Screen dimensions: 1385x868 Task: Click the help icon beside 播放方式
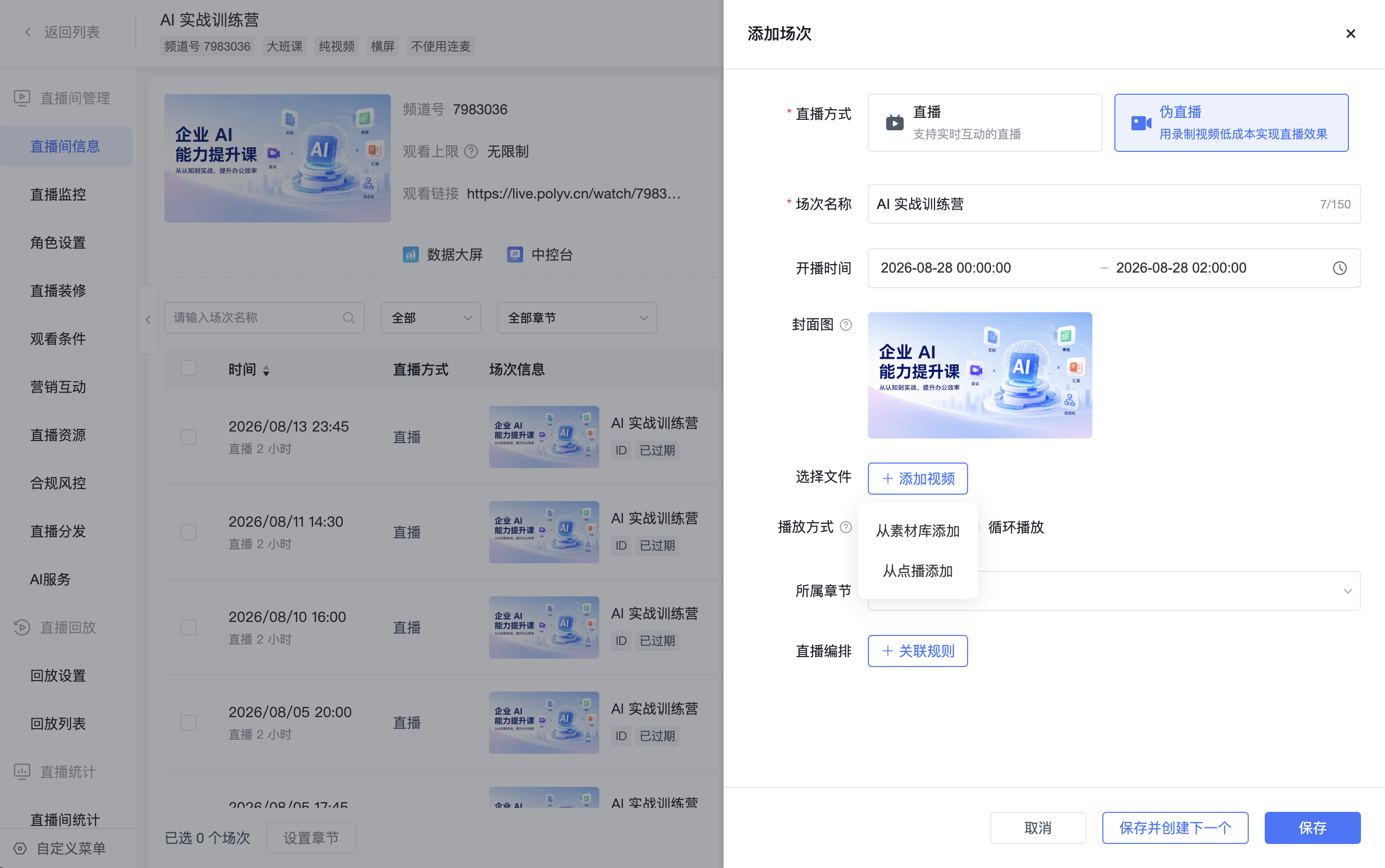click(x=845, y=527)
